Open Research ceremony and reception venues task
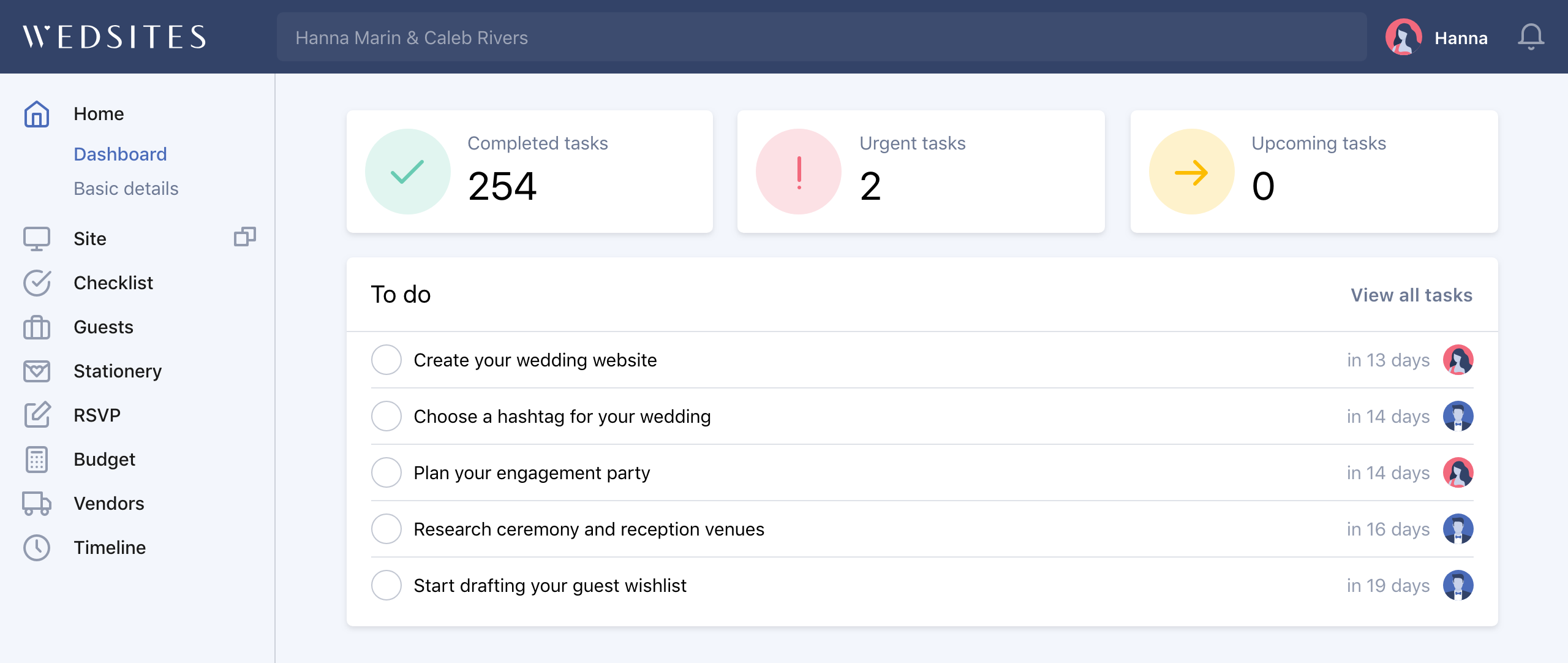The image size is (1568, 663). tap(589, 529)
